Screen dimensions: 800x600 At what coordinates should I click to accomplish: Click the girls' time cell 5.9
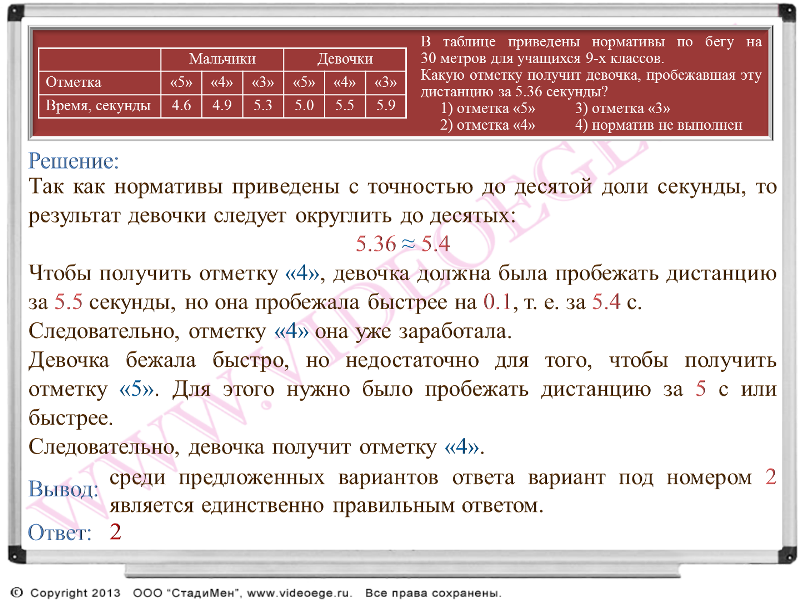tap(386, 106)
